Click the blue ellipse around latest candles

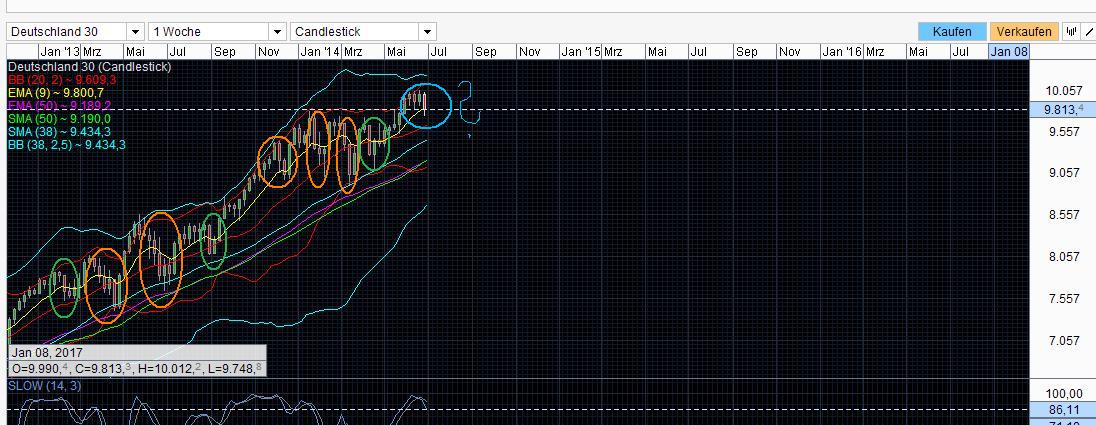[x=452, y=104]
